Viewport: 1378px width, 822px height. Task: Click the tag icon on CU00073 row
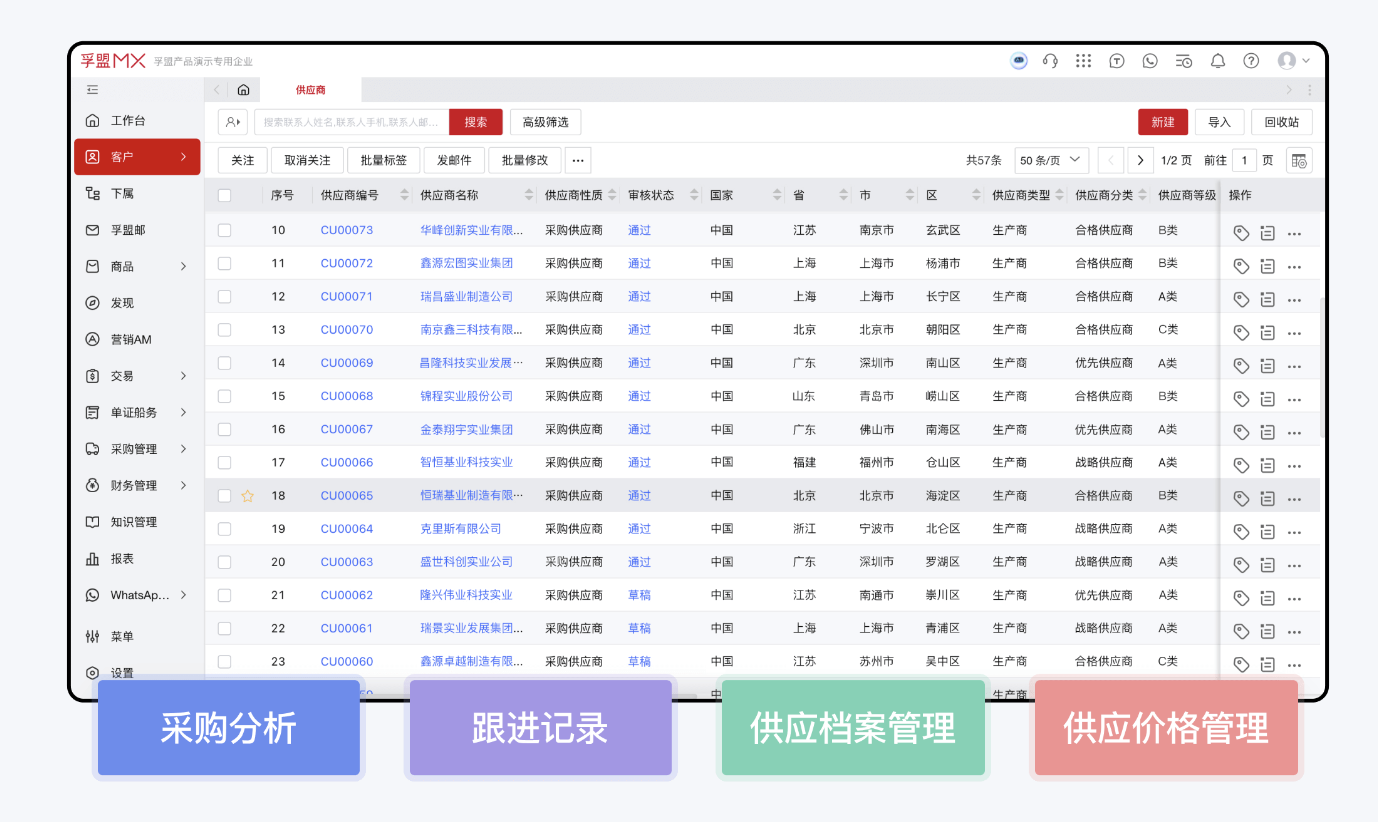pyautogui.click(x=1241, y=232)
